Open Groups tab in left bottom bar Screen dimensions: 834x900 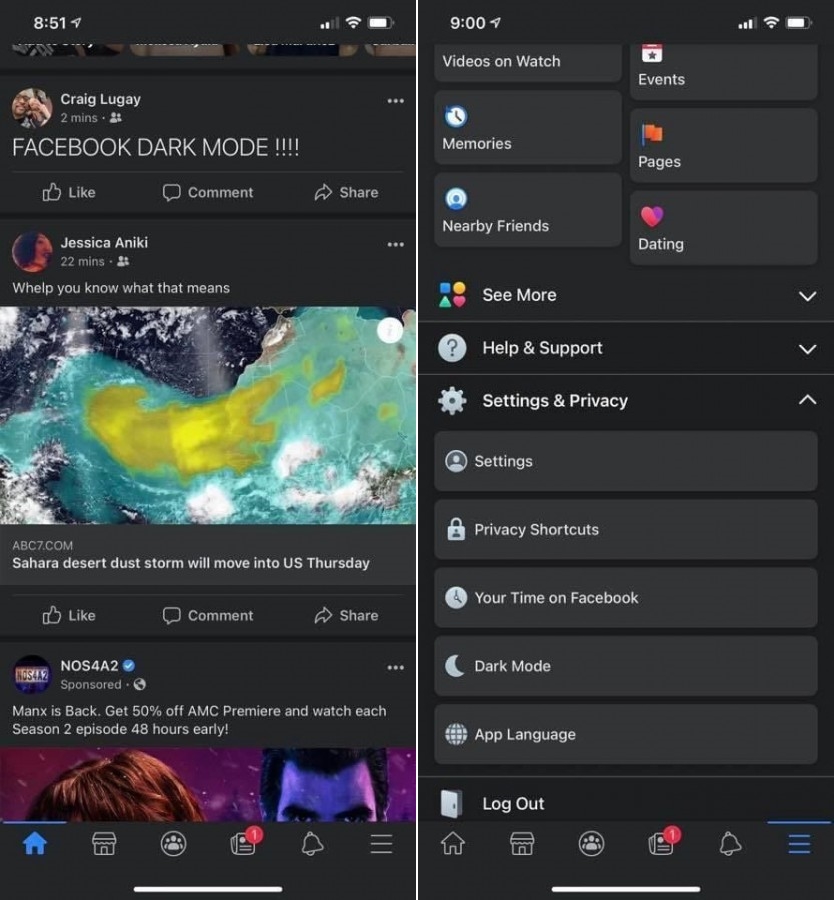(x=173, y=844)
